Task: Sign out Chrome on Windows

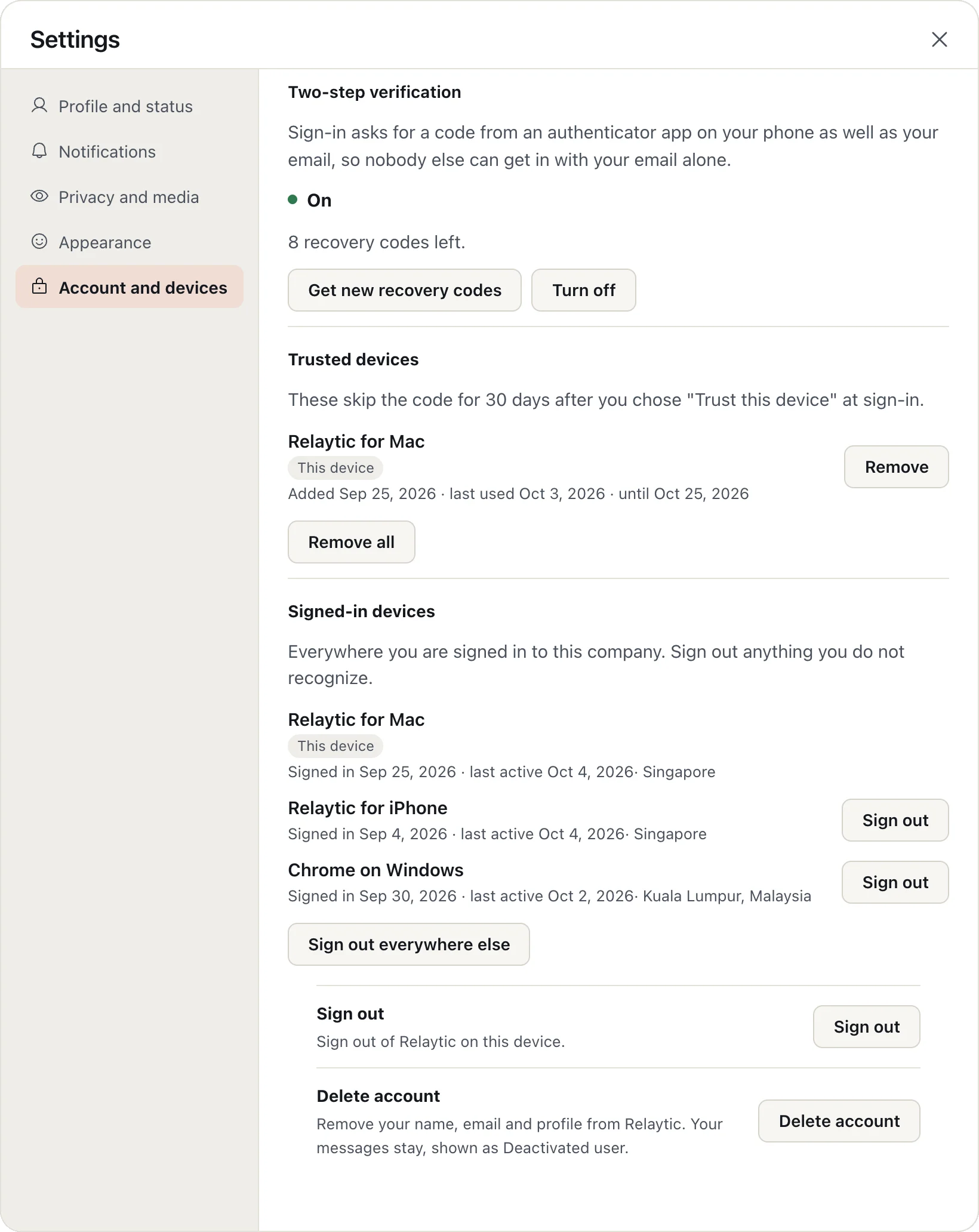Action: pyautogui.click(x=895, y=882)
